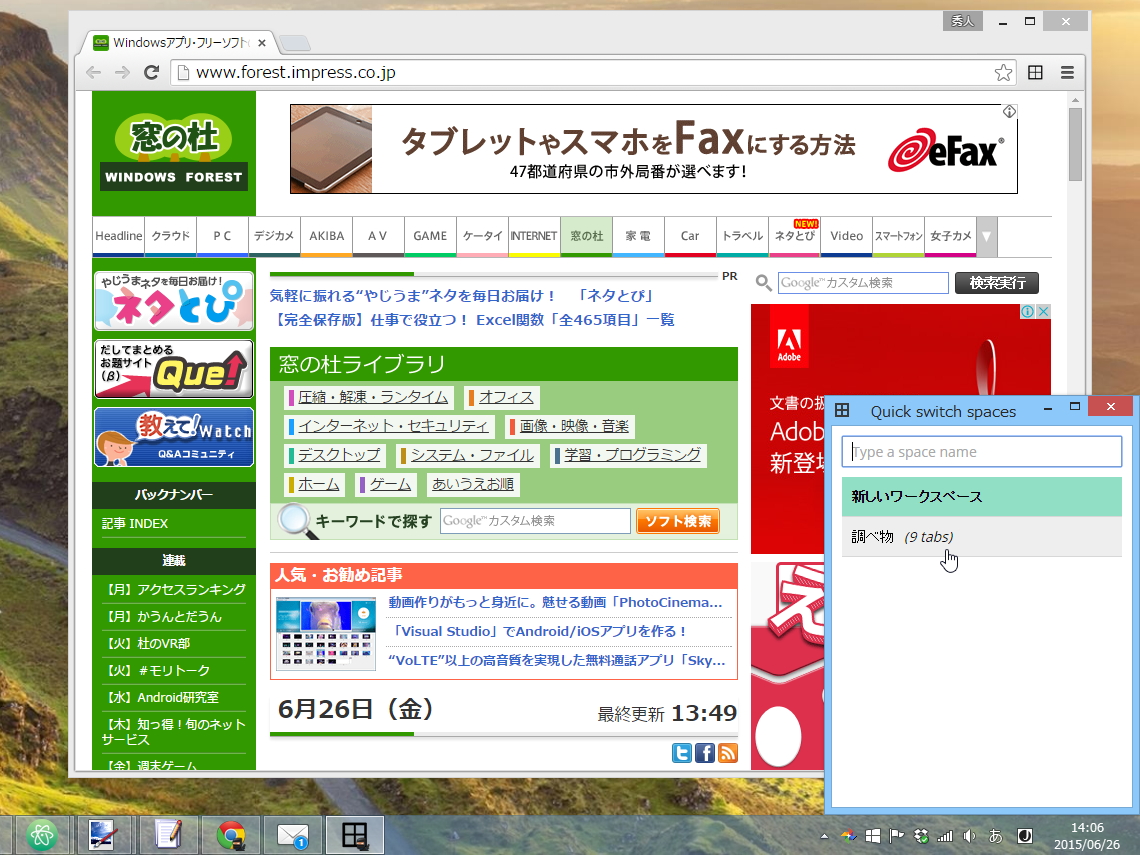Open the クラウド navigation tab
This screenshot has width=1140, height=855.
point(171,236)
